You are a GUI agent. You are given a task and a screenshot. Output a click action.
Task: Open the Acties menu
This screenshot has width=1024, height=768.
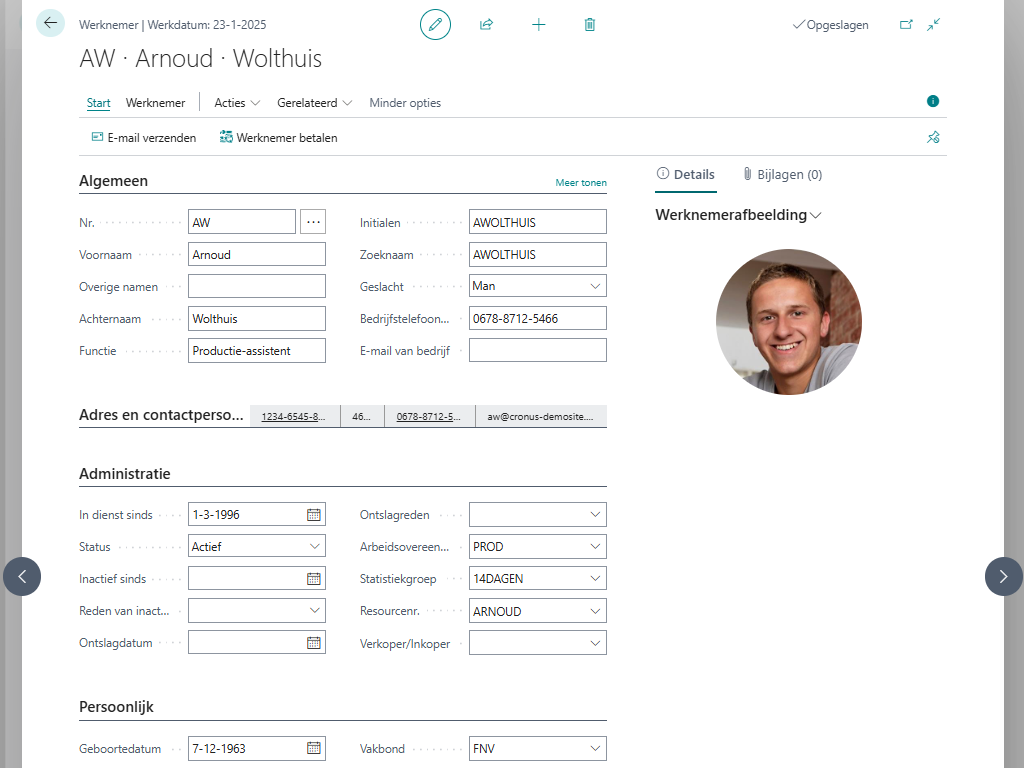tap(237, 103)
